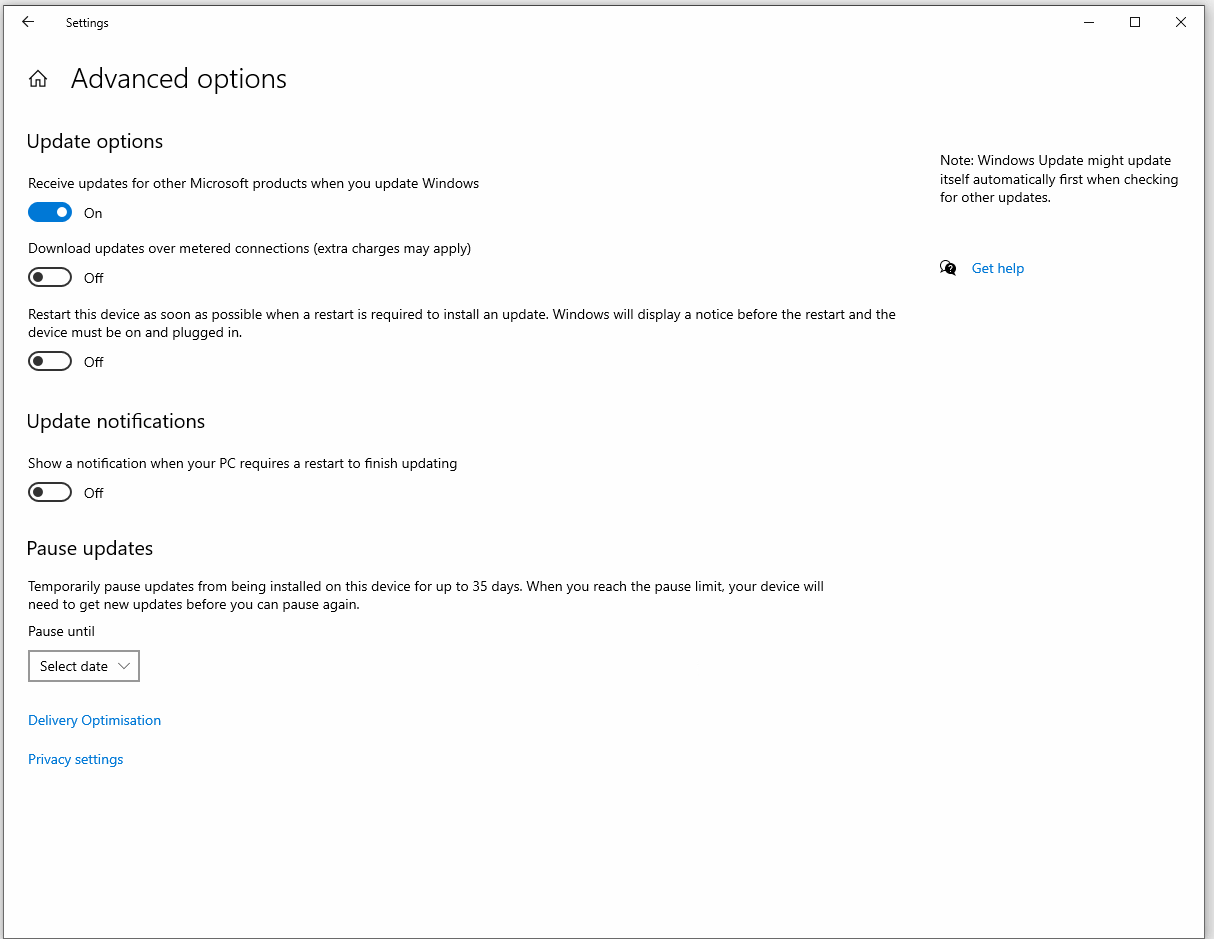Close the Settings window
Viewport: 1214px width, 939px height.
point(1181,22)
